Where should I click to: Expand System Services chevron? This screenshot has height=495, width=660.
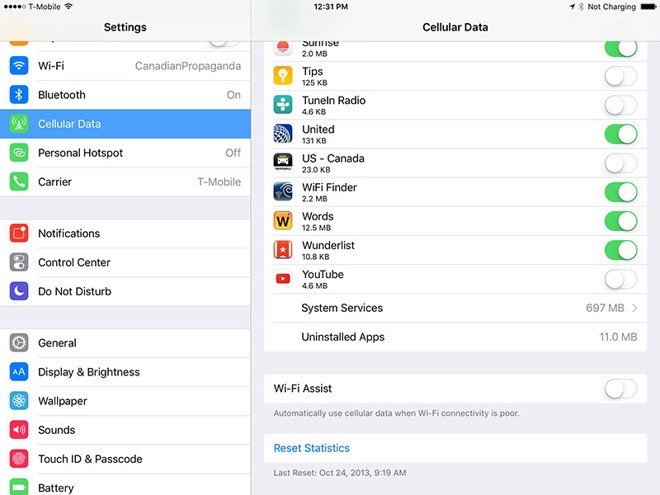coord(635,308)
